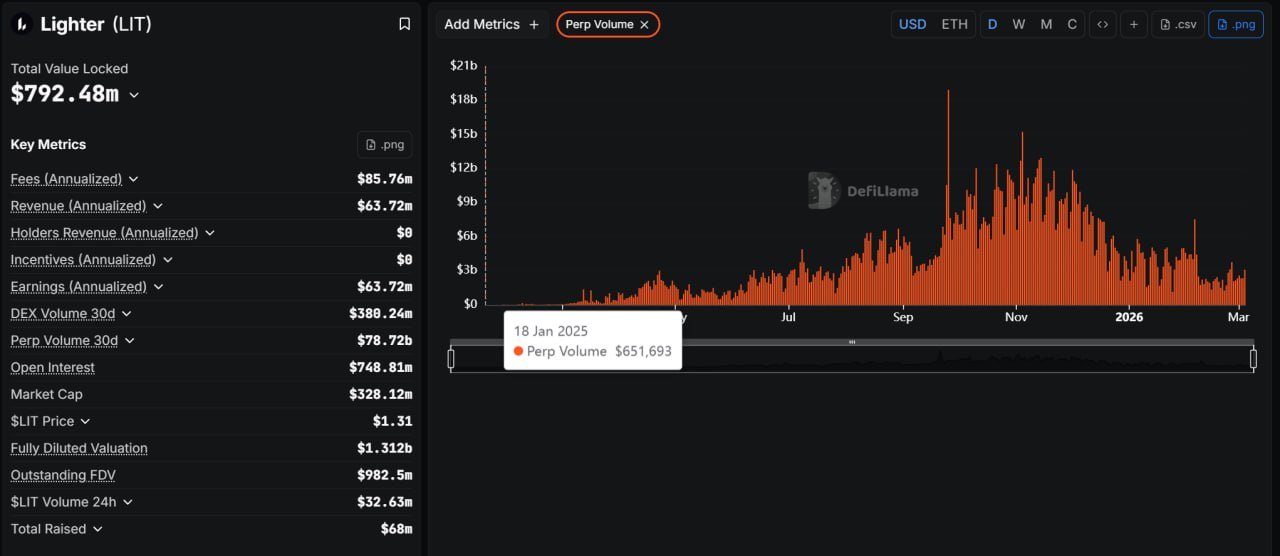Download chart as .png image

(1235, 24)
